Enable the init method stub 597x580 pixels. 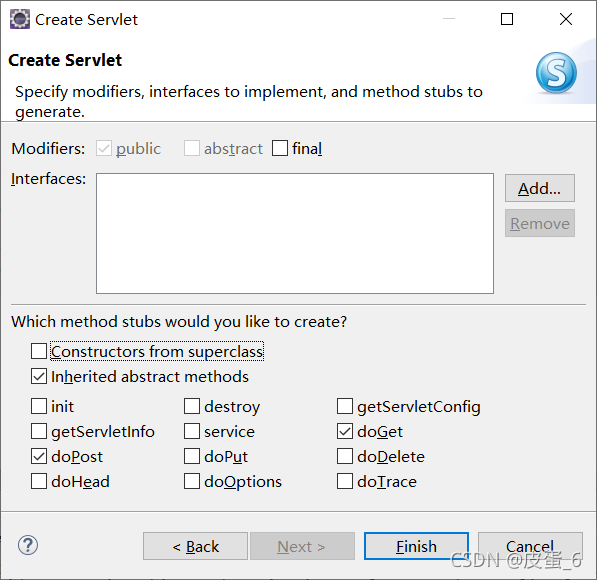pos(39,406)
